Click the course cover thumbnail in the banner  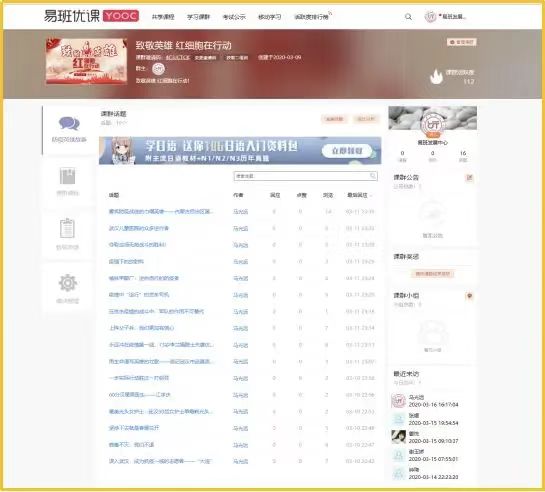click(x=87, y=62)
